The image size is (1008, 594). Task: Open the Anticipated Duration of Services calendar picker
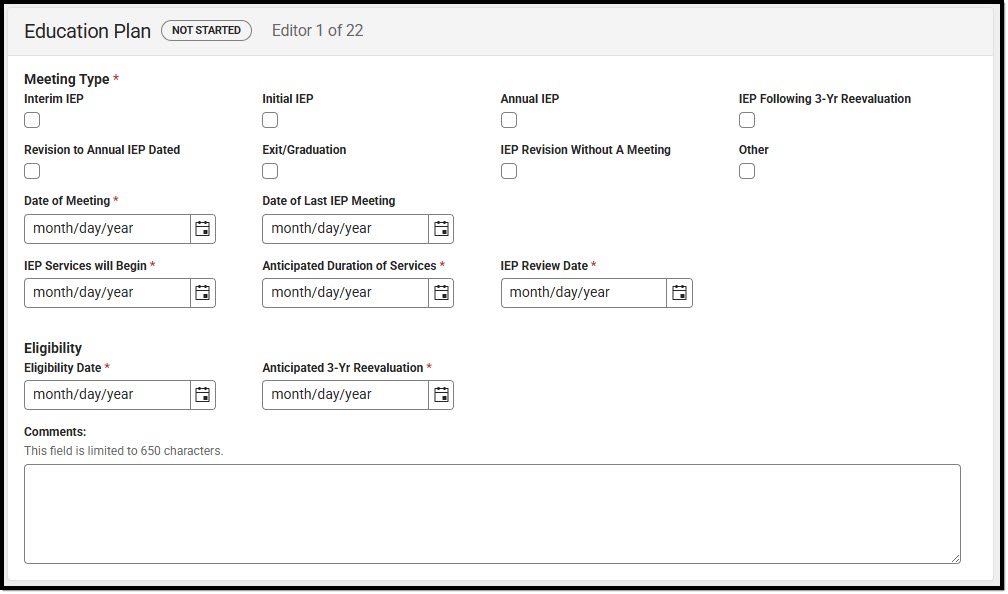[441, 292]
